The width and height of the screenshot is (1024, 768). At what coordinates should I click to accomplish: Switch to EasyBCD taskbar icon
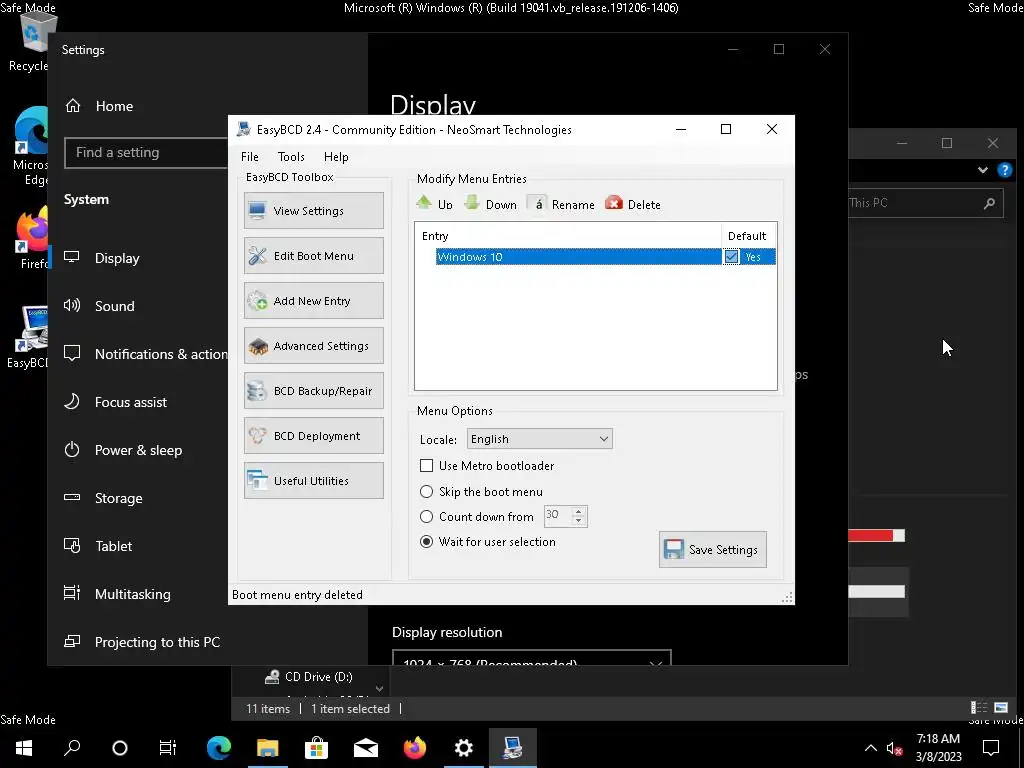pos(512,747)
